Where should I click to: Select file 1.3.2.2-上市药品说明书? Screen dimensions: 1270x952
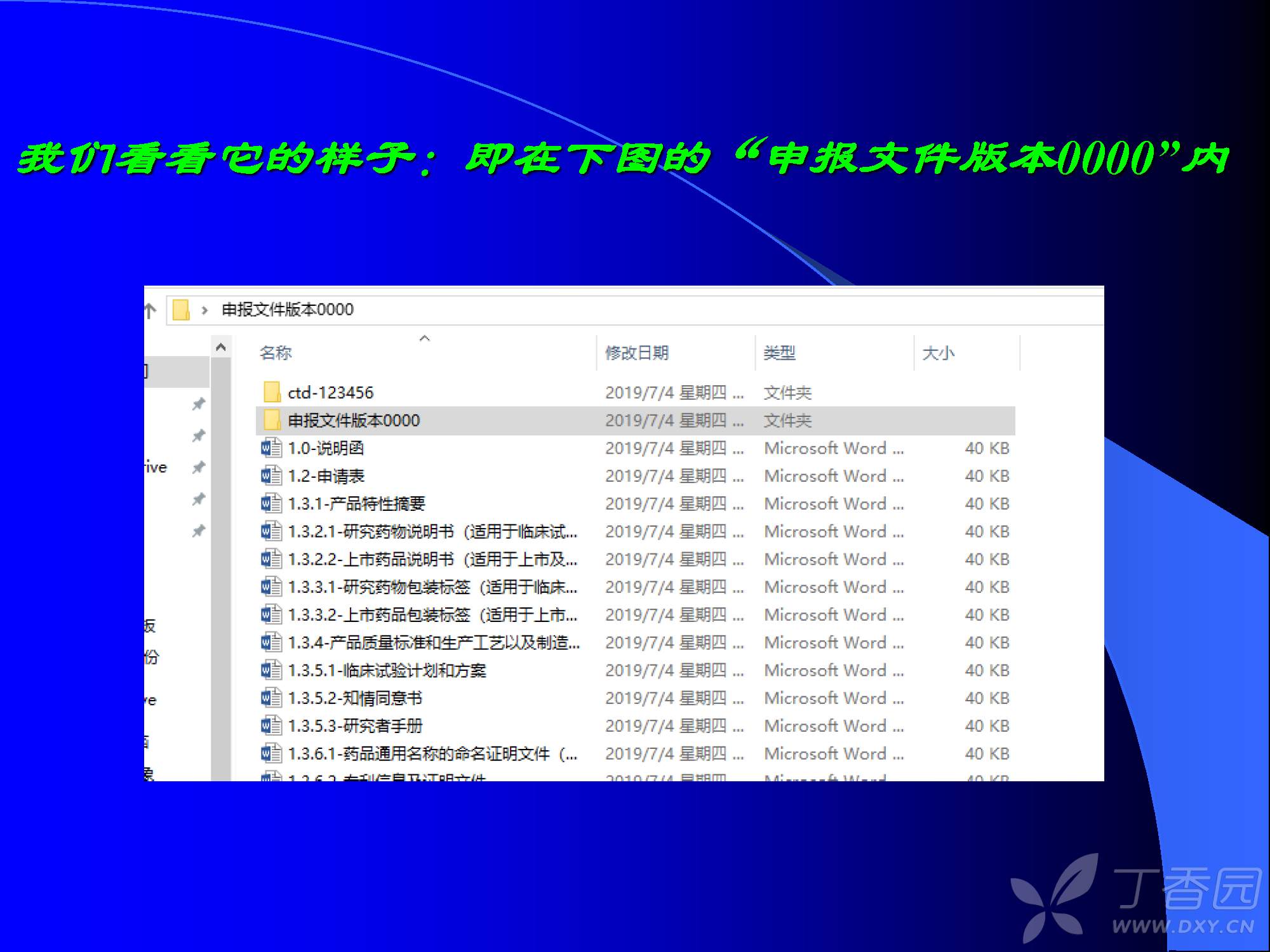coord(432,560)
